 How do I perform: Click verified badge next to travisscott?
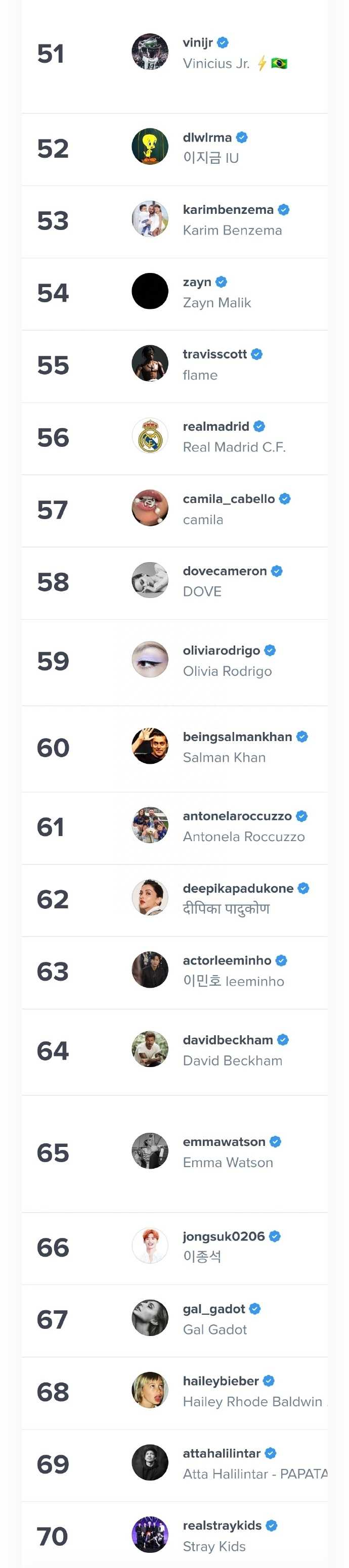point(257,354)
